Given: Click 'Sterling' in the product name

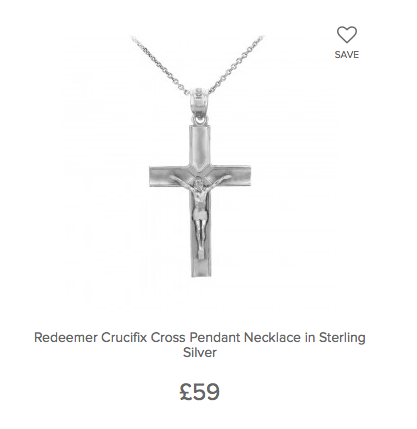Looking at the screenshot, I should point(342,338).
